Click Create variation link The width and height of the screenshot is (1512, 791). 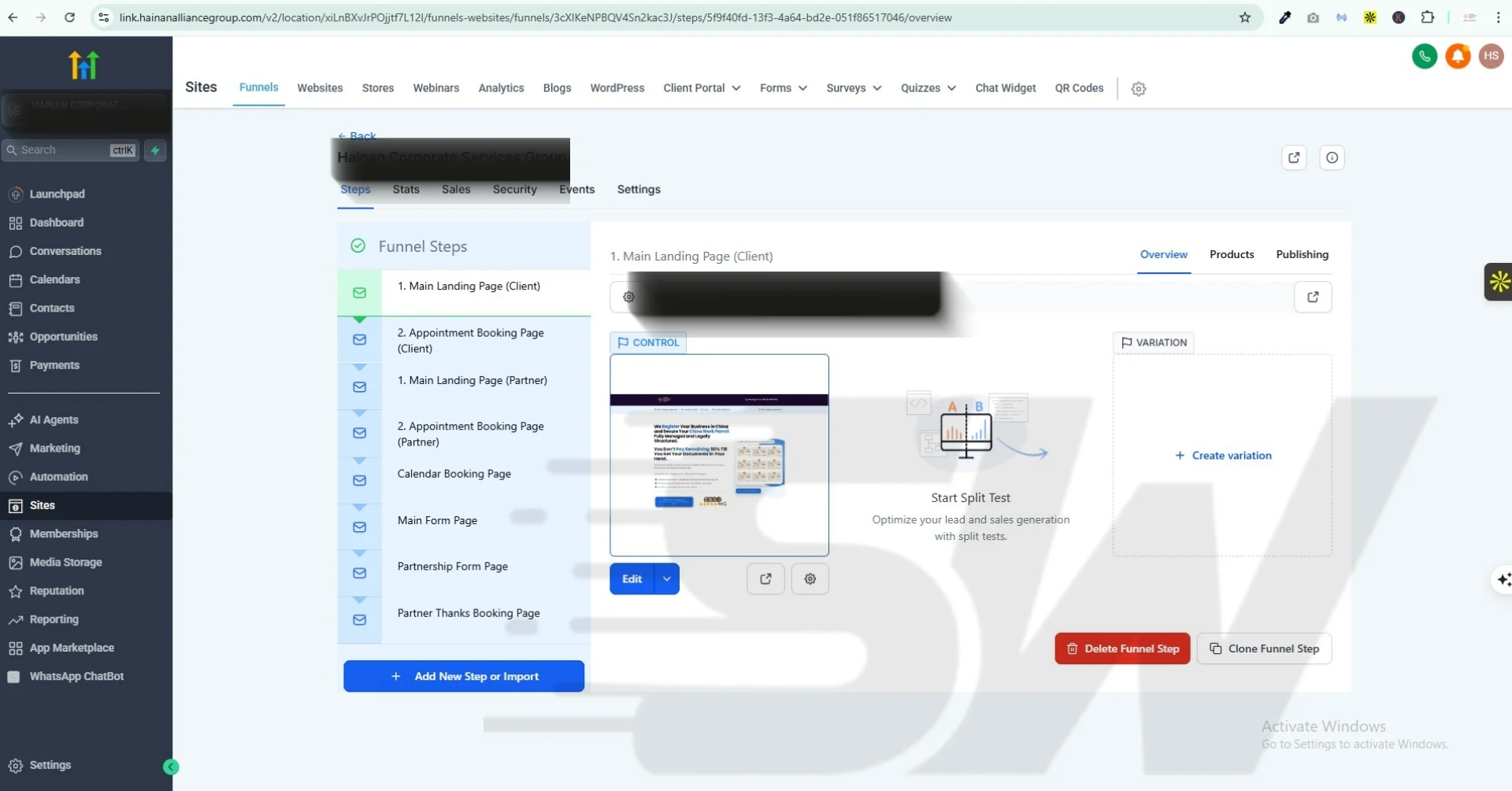click(1223, 456)
